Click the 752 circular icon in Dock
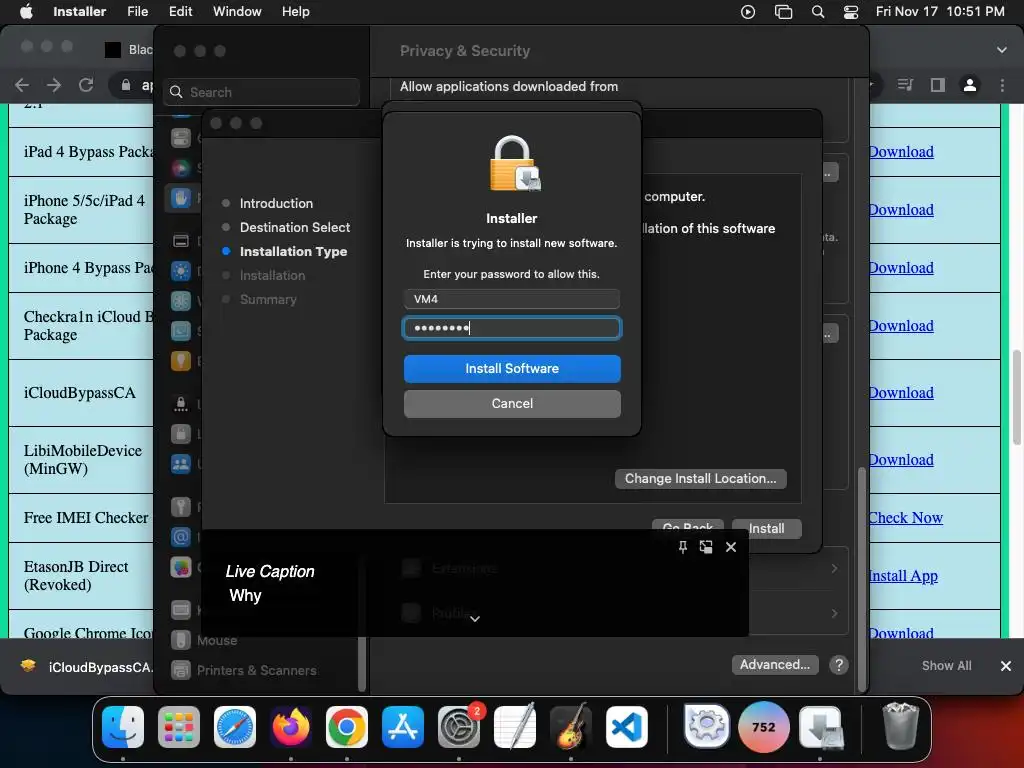 point(763,727)
